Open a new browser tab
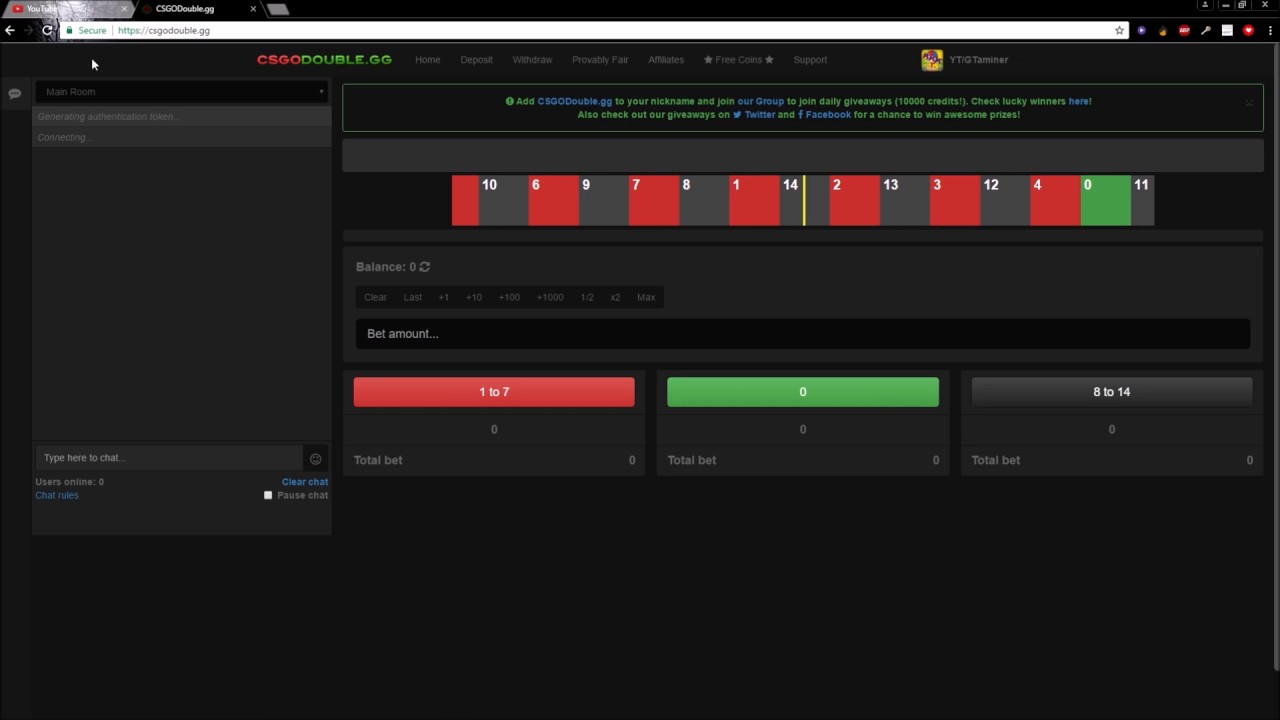This screenshot has height=720, width=1280. 278,9
